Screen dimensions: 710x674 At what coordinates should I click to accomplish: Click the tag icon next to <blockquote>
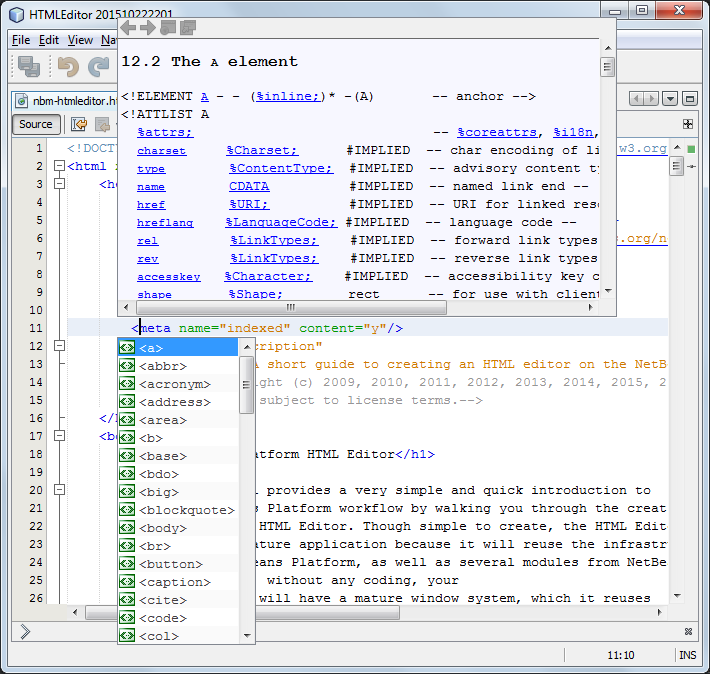[127, 510]
